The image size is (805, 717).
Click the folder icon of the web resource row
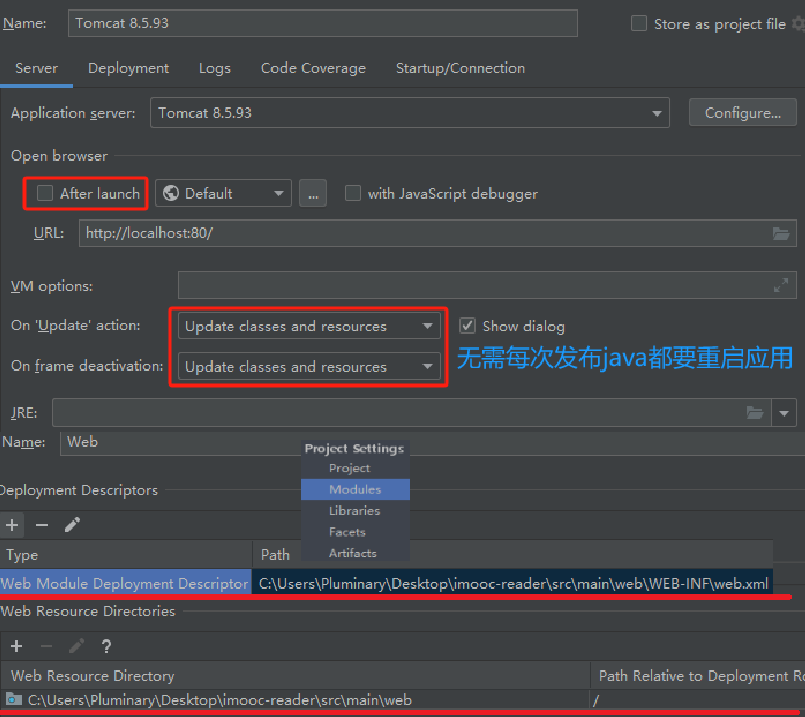[x=14, y=700]
